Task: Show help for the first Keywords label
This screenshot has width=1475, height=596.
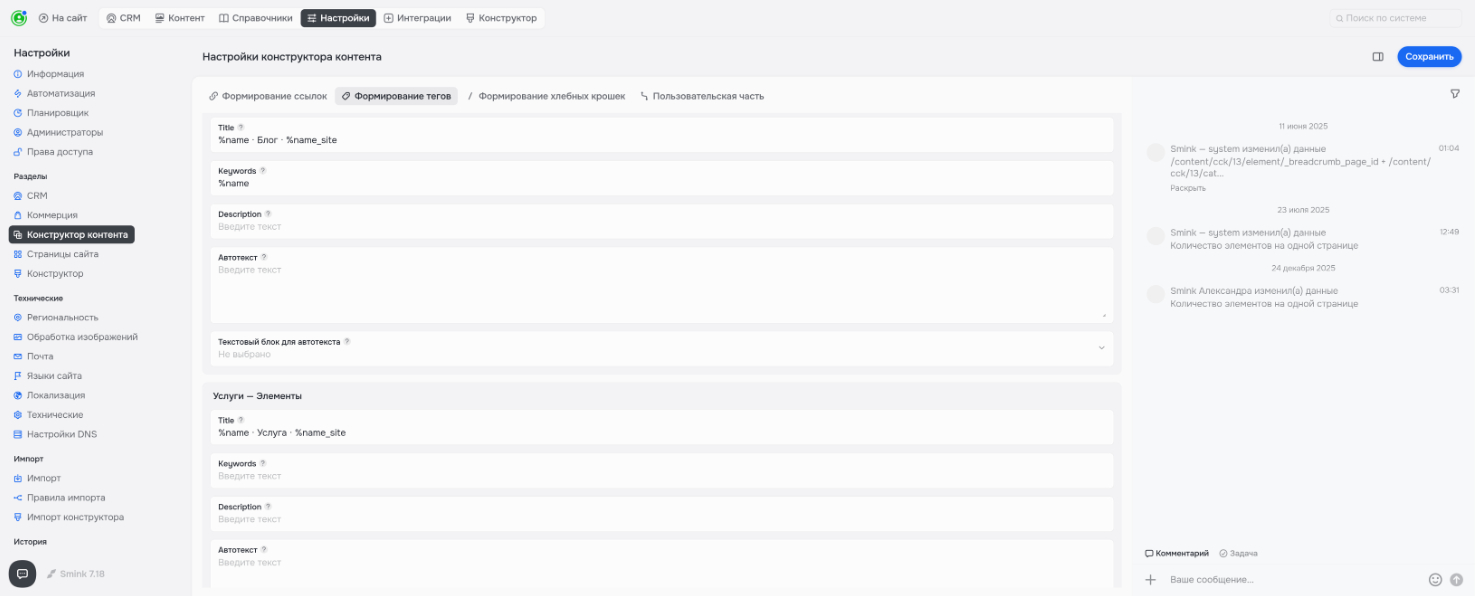Action: (263, 171)
